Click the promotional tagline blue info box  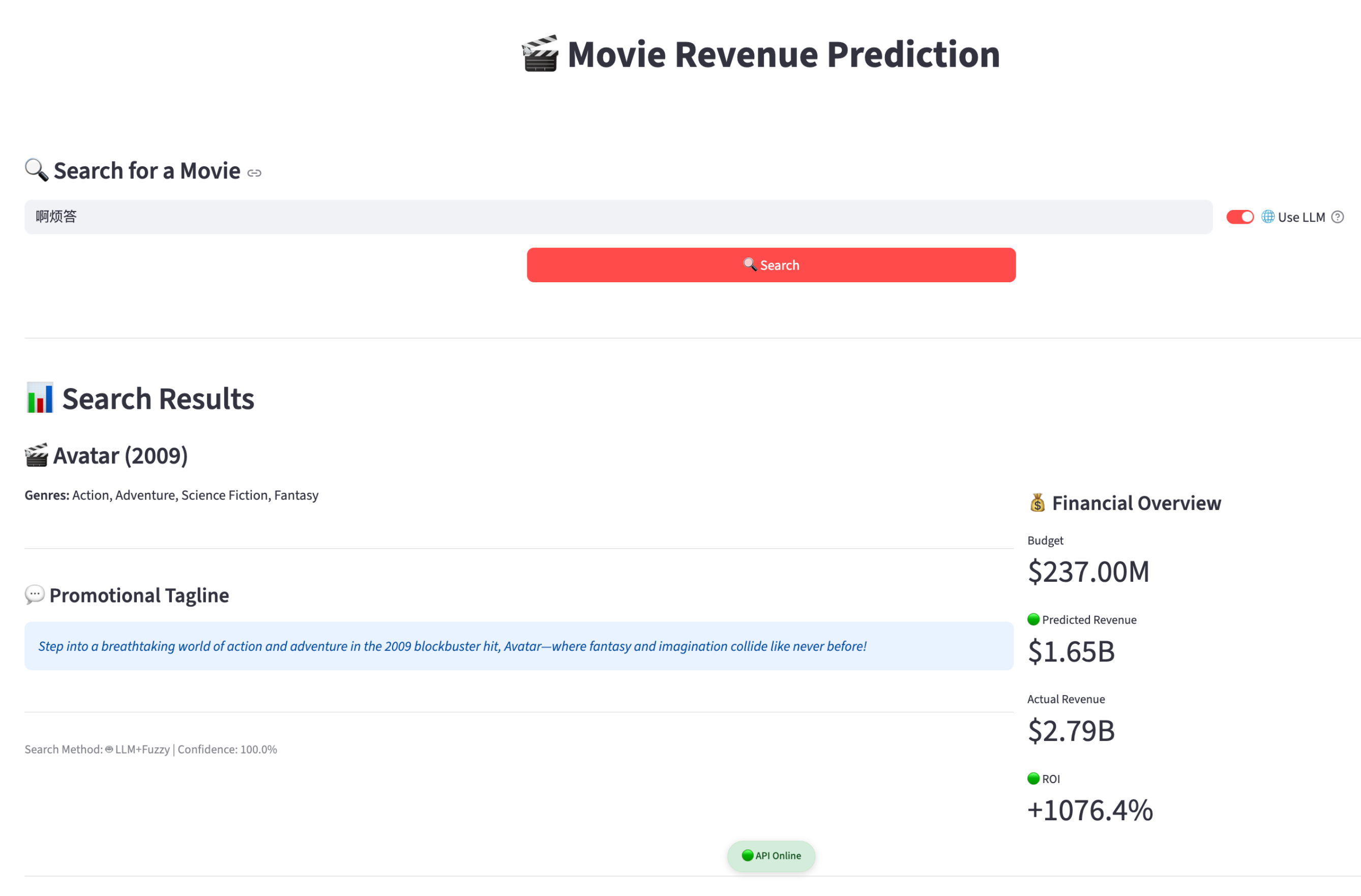pos(518,645)
